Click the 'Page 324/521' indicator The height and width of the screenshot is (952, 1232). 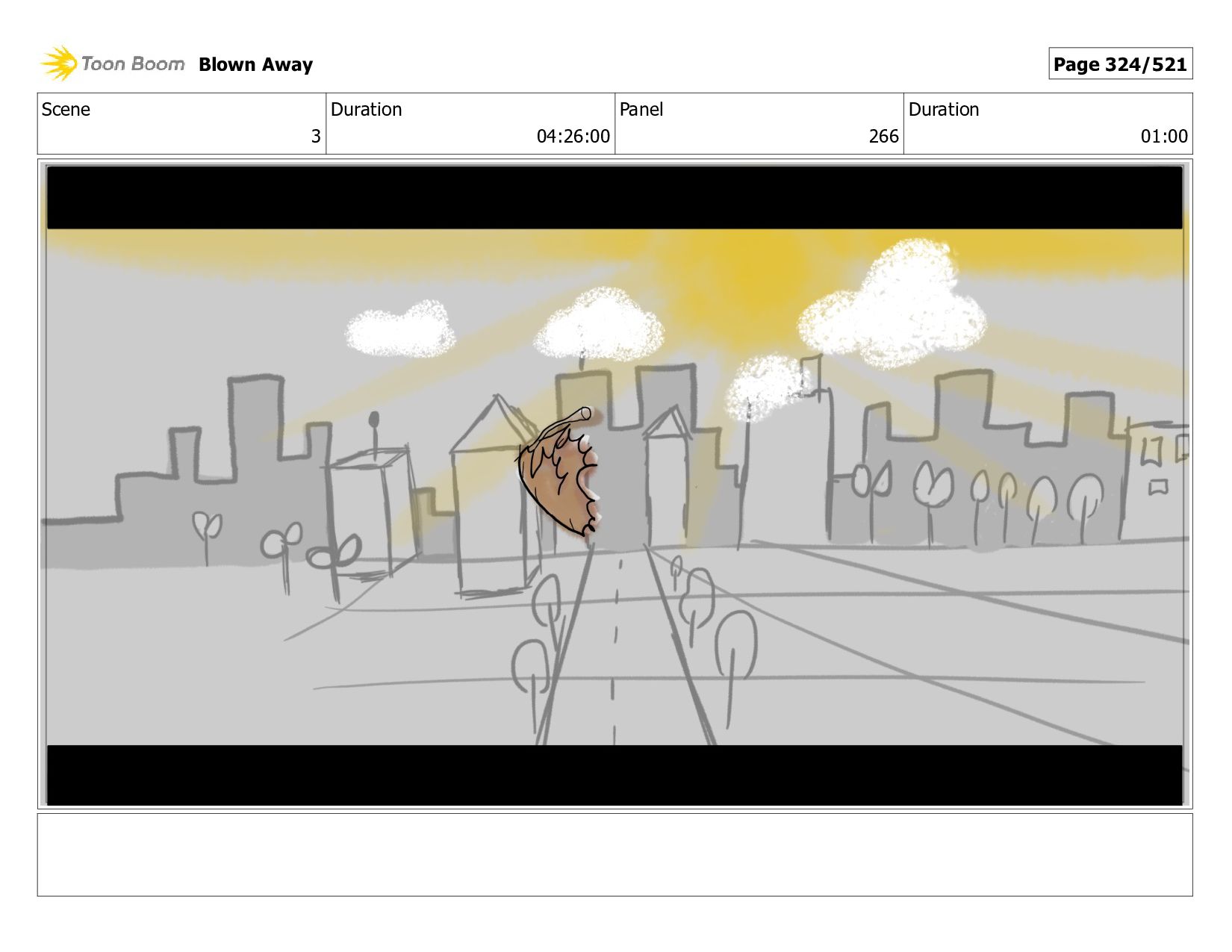pos(1120,64)
